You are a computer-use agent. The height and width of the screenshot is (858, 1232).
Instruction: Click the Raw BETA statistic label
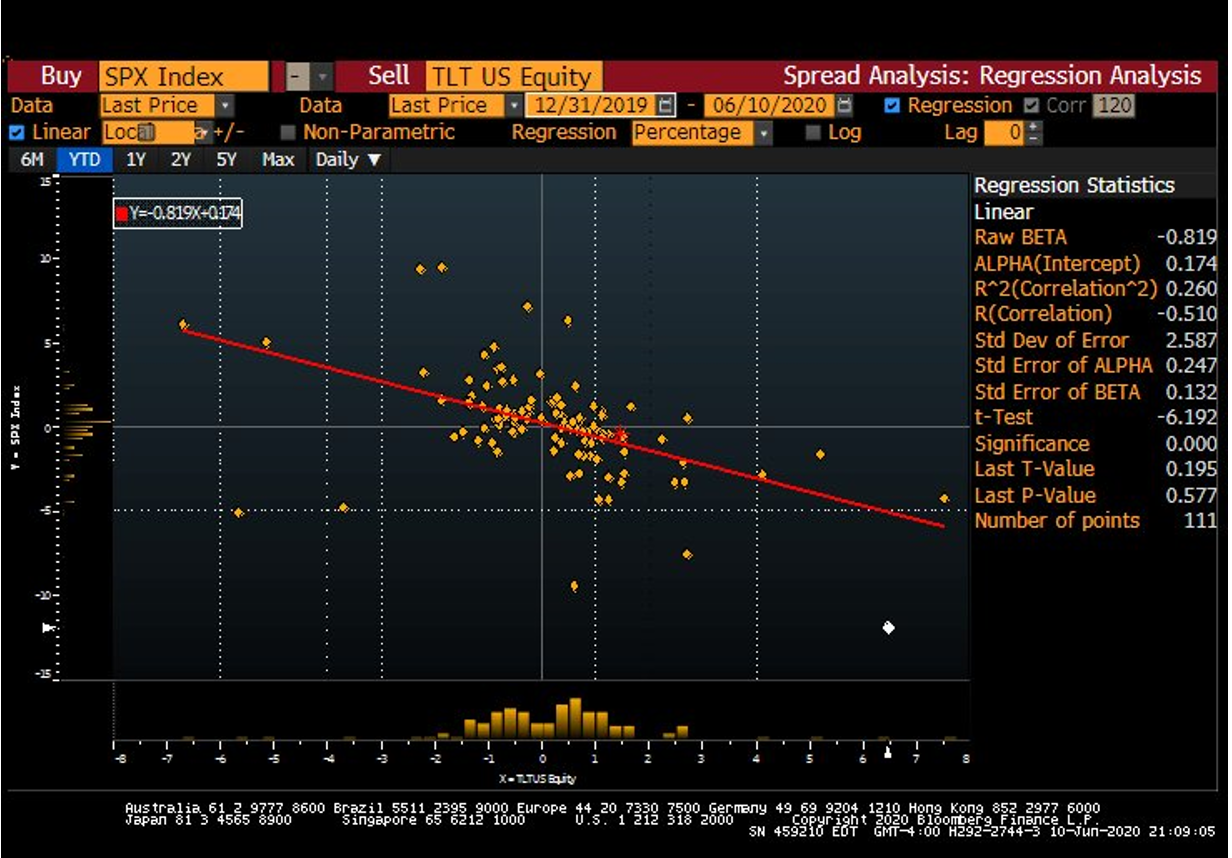coord(1021,238)
